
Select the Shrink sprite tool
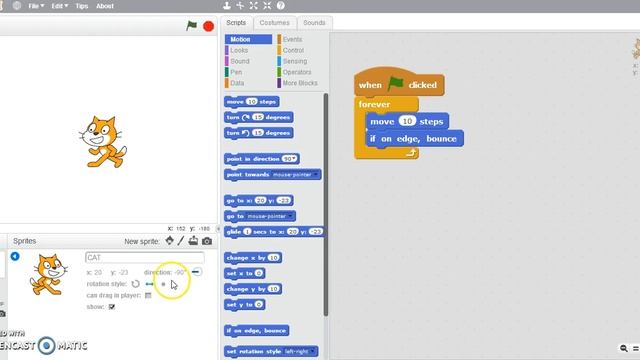(267, 5)
